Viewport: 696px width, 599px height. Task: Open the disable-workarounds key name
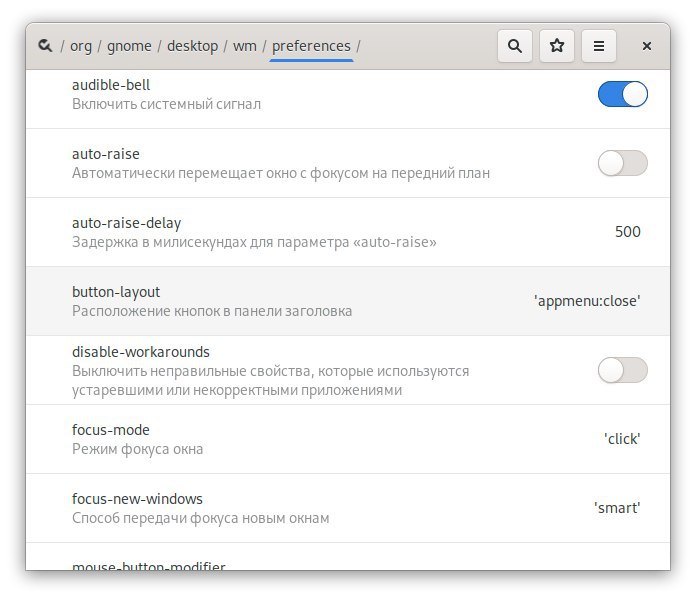[141, 352]
